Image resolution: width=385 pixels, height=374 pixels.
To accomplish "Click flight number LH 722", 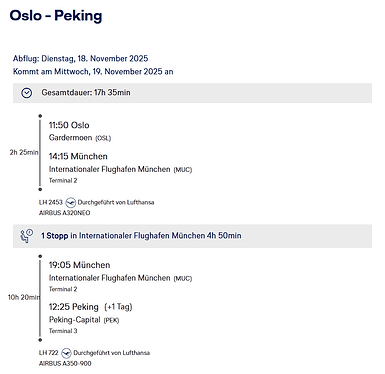I will click(x=49, y=353).
